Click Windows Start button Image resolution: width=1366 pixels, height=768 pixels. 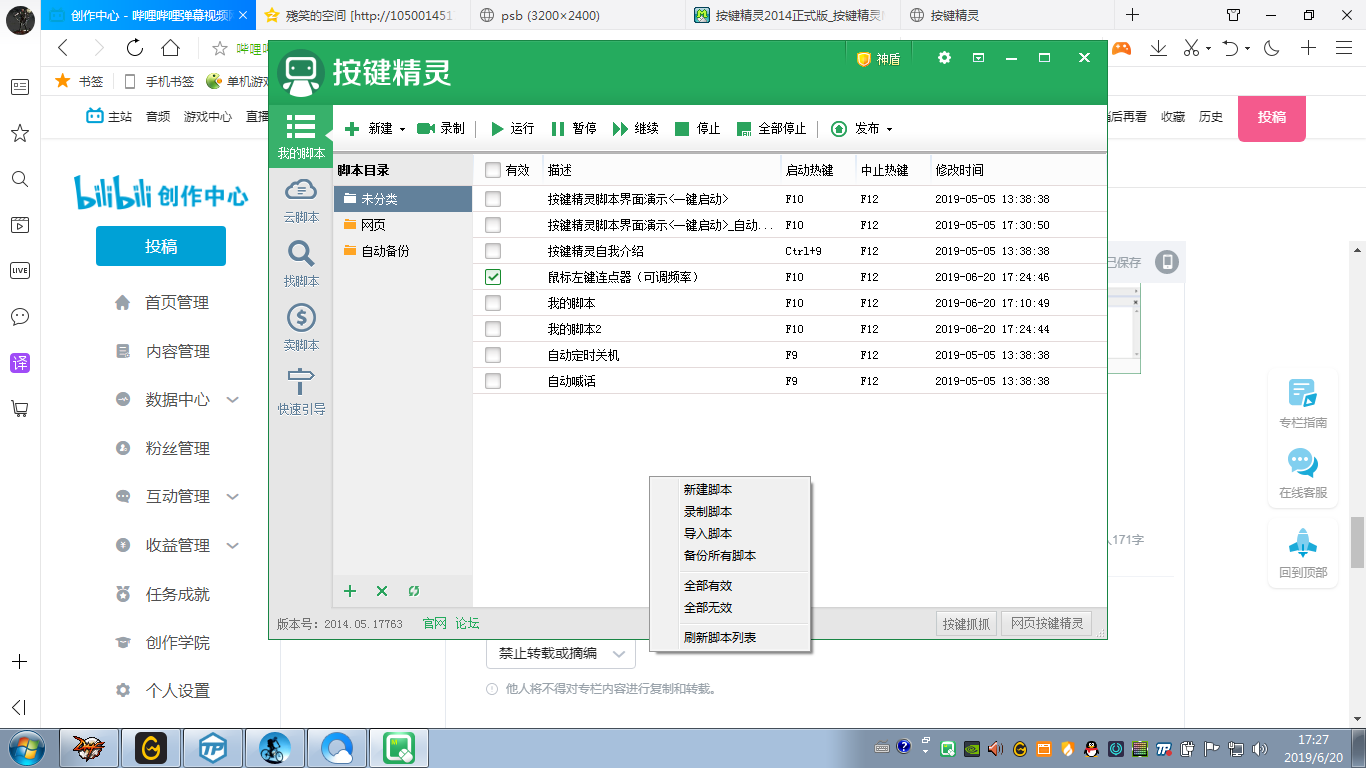click(26, 747)
